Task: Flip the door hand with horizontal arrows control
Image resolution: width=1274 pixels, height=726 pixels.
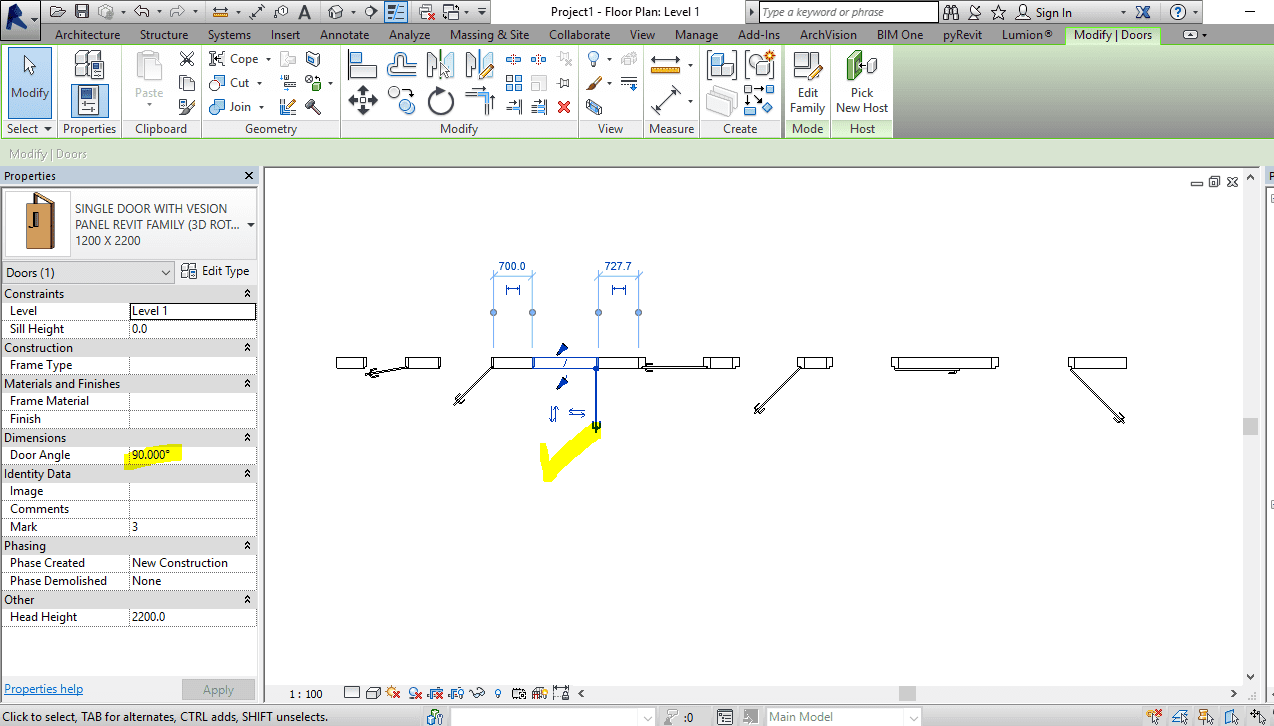Action: point(577,411)
